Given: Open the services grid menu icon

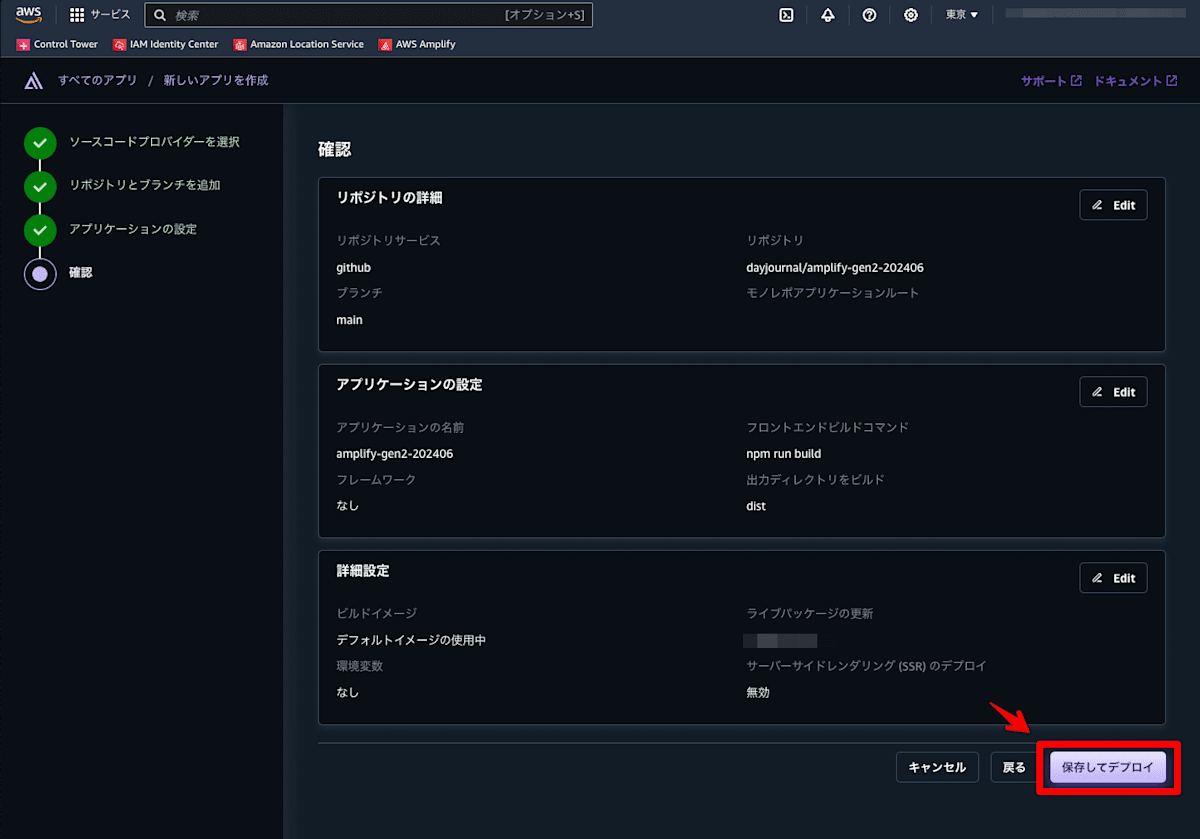Looking at the screenshot, I should pyautogui.click(x=77, y=15).
